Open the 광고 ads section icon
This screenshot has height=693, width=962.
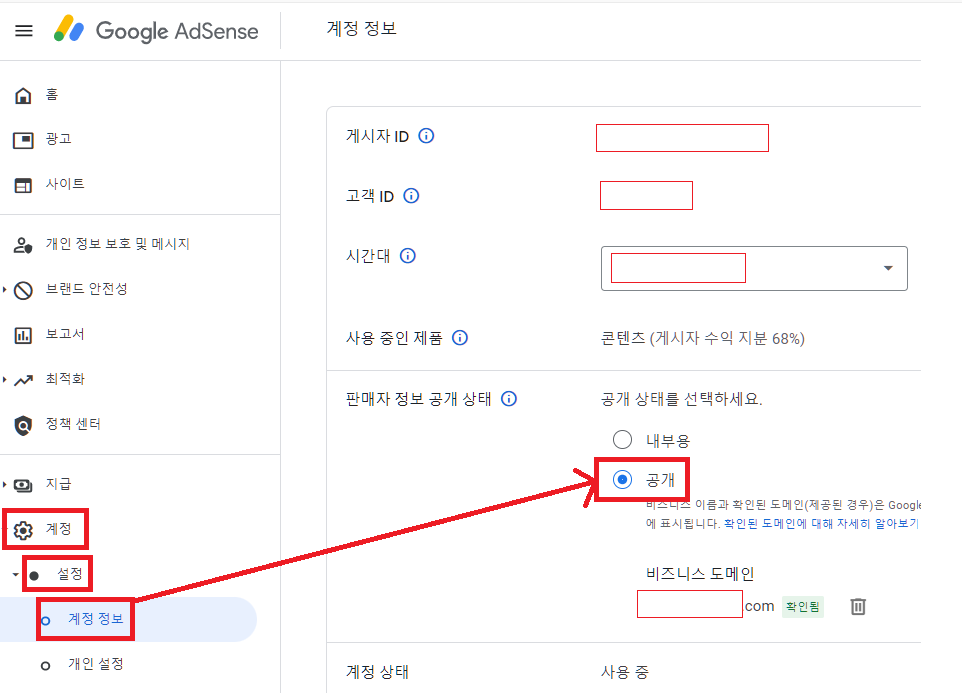(22, 139)
